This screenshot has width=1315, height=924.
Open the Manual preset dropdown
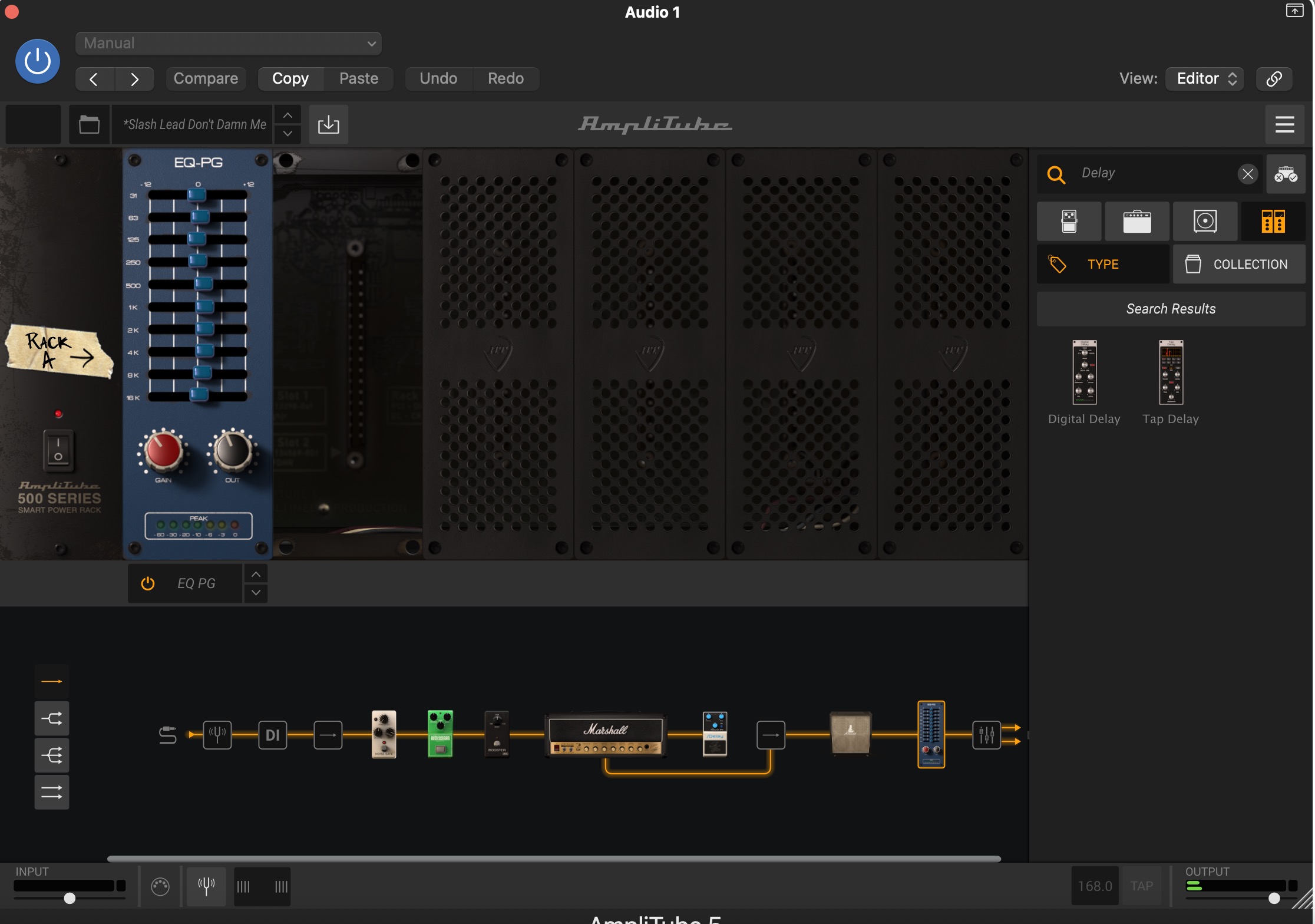pyautogui.click(x=229, y=44)
